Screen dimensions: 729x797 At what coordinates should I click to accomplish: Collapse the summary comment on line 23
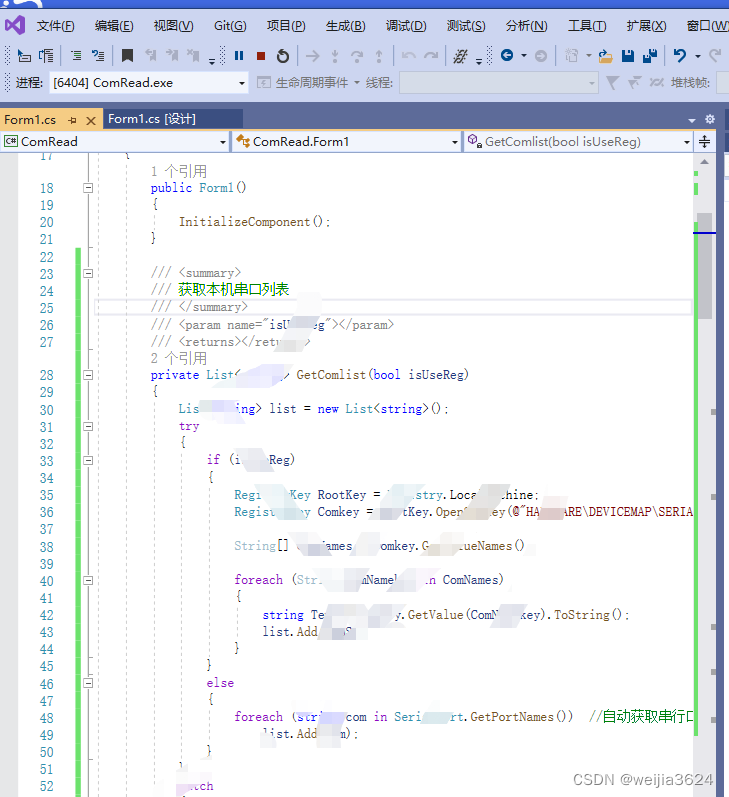tap(88, 273)
